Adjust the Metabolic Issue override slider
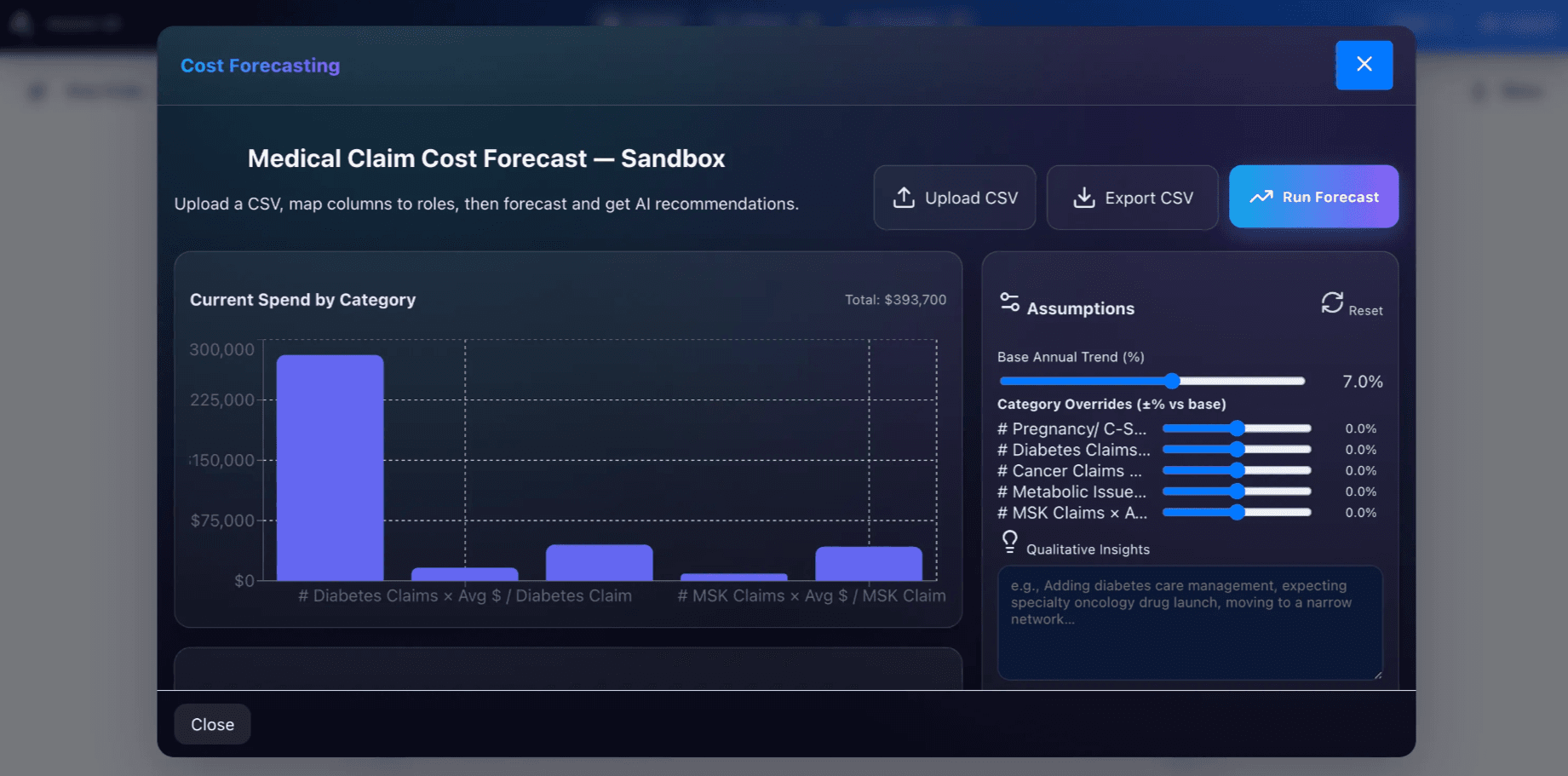 (1237, 491)
